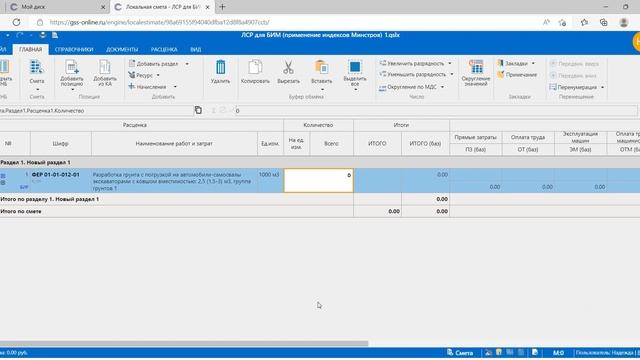Screen dimensions: 640x360
Task: Click the Вставить clipboard icon
Action: click(x=322, y=67)
